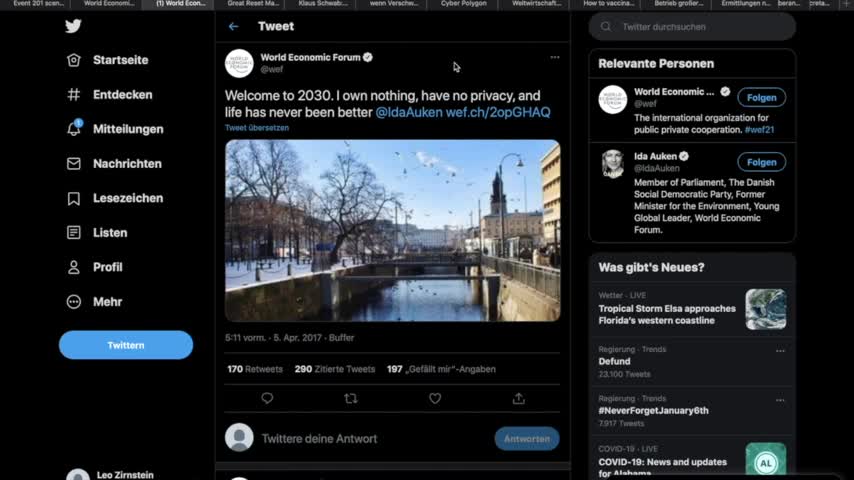Follow Ida Auken with Folgen button
This screenshot has height=480, width=854.
[x=761, y=162]
